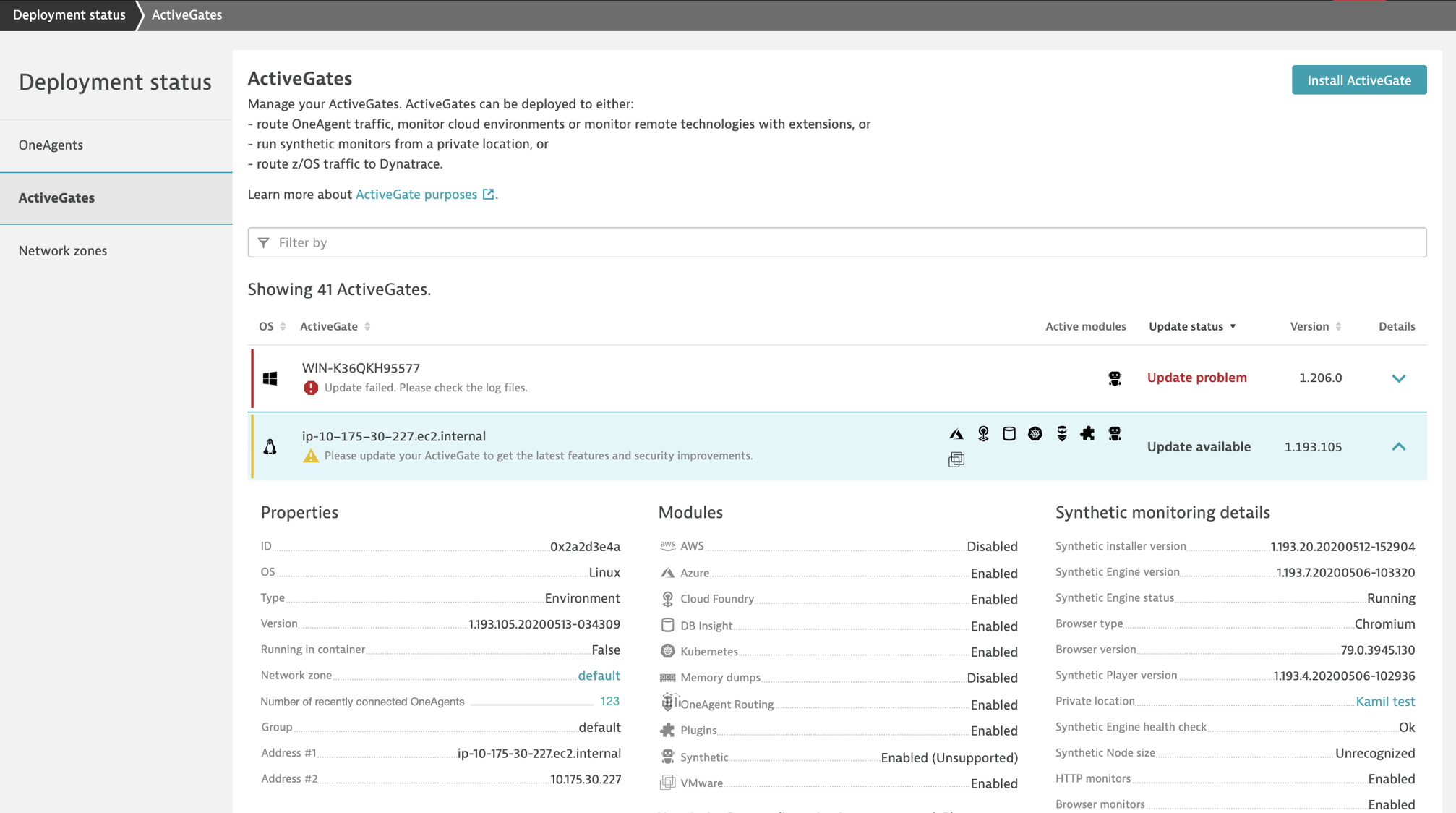Click the external link icon beside ActiveGate purposes
Screen dimensions: 1456x813
489,194
